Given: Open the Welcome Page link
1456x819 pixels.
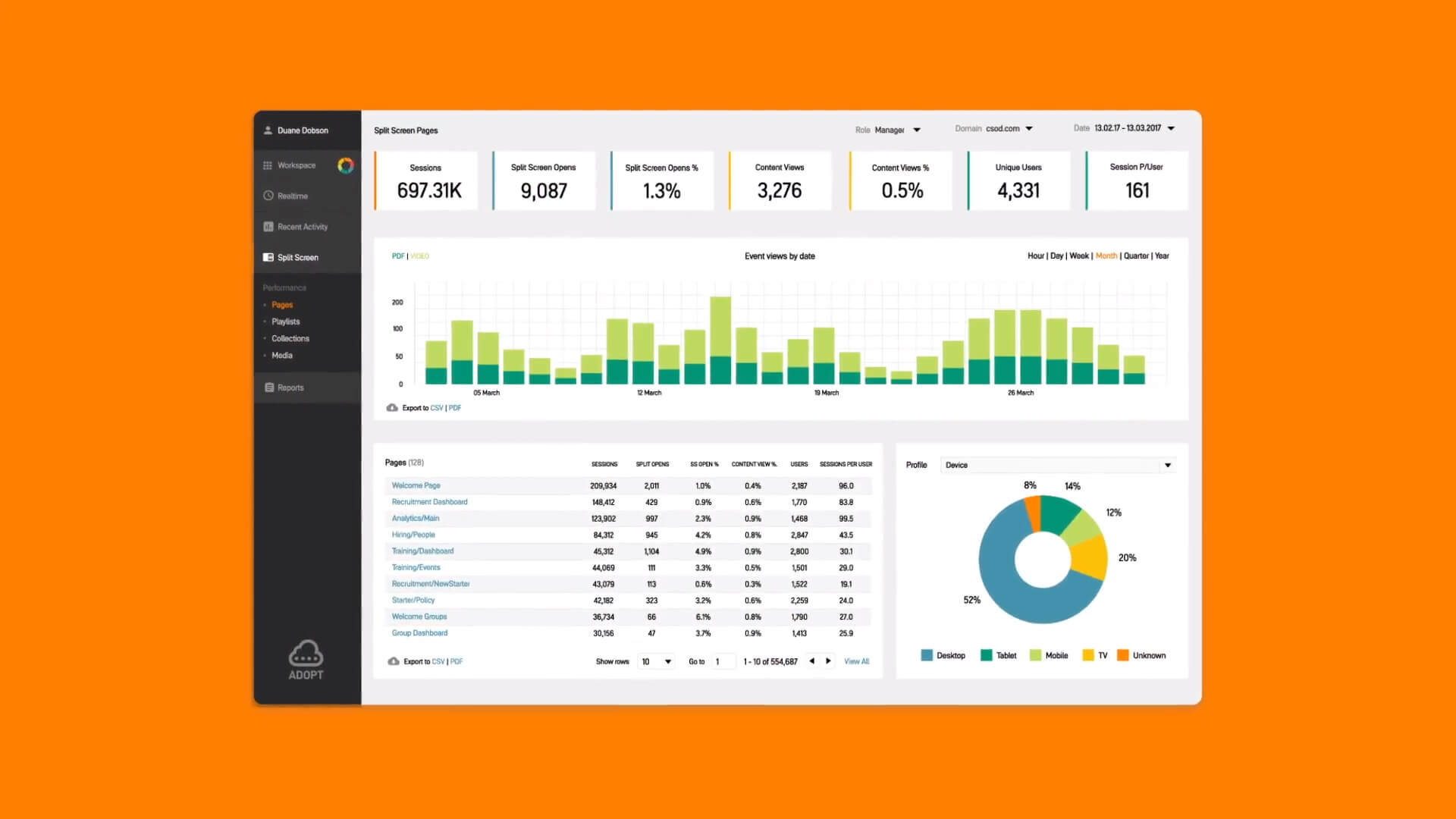Looking at the screenshot, I should point(416,485).
